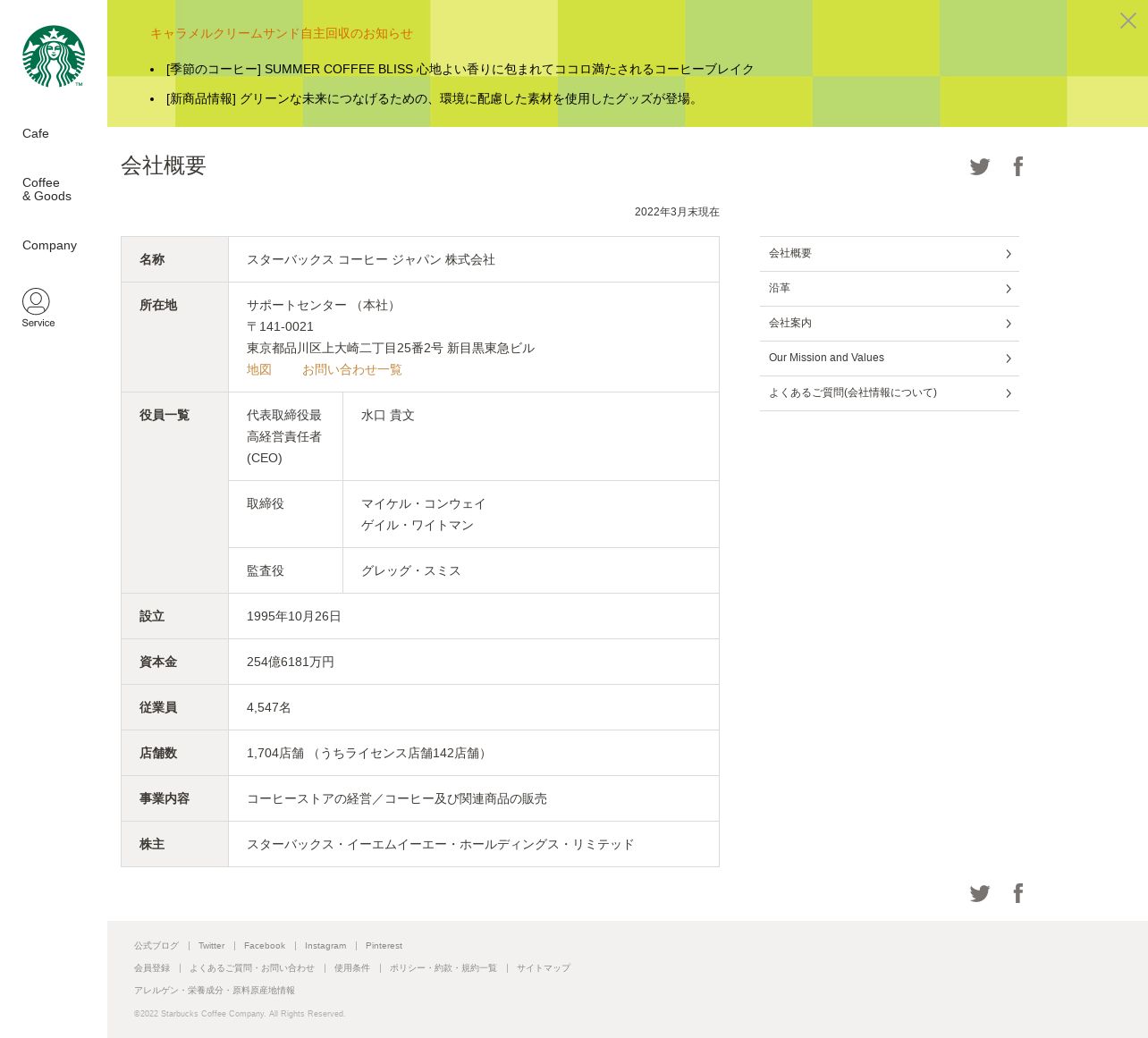This screenshot has height=1038, width=1148.
Task: Open ポリシー・約款・規約一覧 footer link
Action: tap(443, 968)
